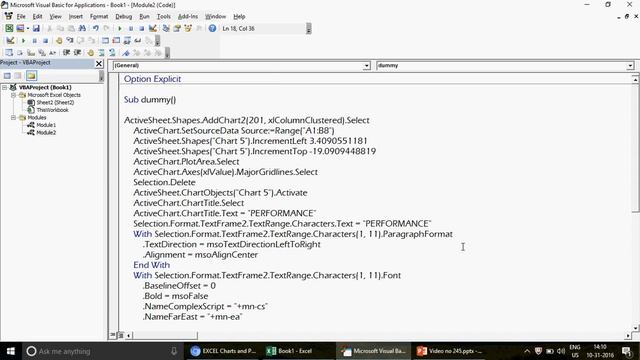This screenshot has width=640, height=360.
Task: Open the Object Browser icon
Action: pos(188,28)
